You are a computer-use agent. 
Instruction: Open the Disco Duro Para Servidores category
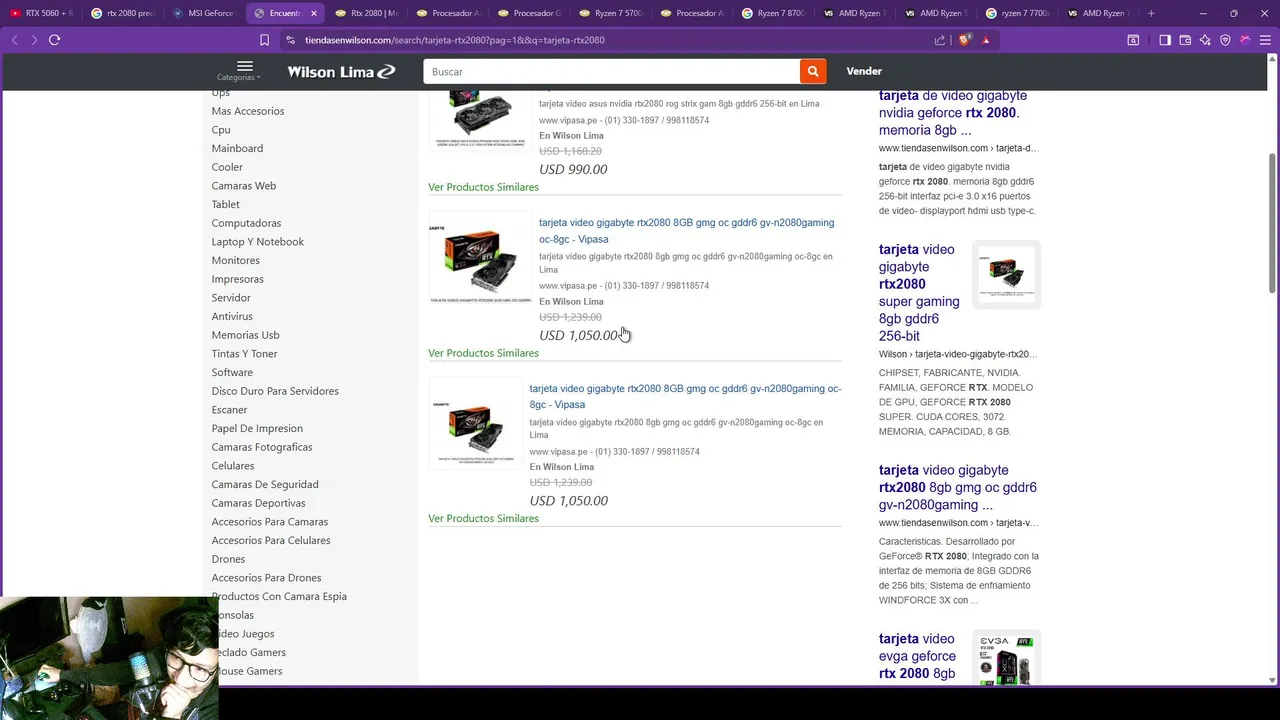275,391
